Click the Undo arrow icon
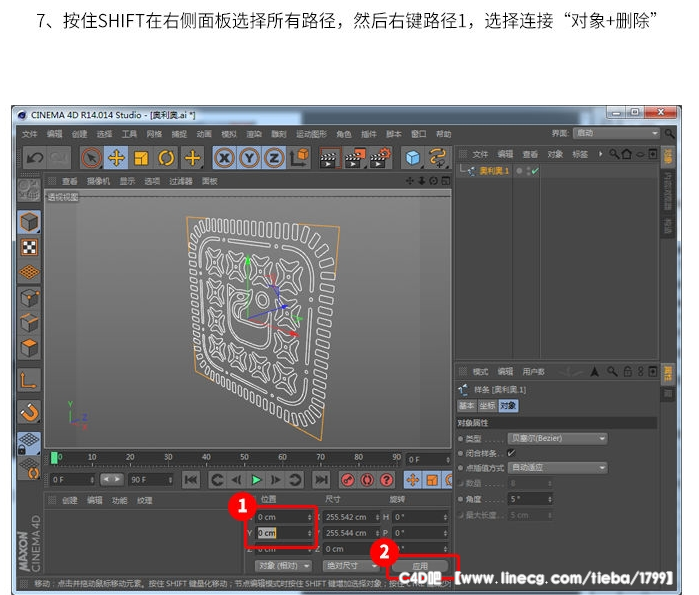699x595 pixels. coord(35,158)
